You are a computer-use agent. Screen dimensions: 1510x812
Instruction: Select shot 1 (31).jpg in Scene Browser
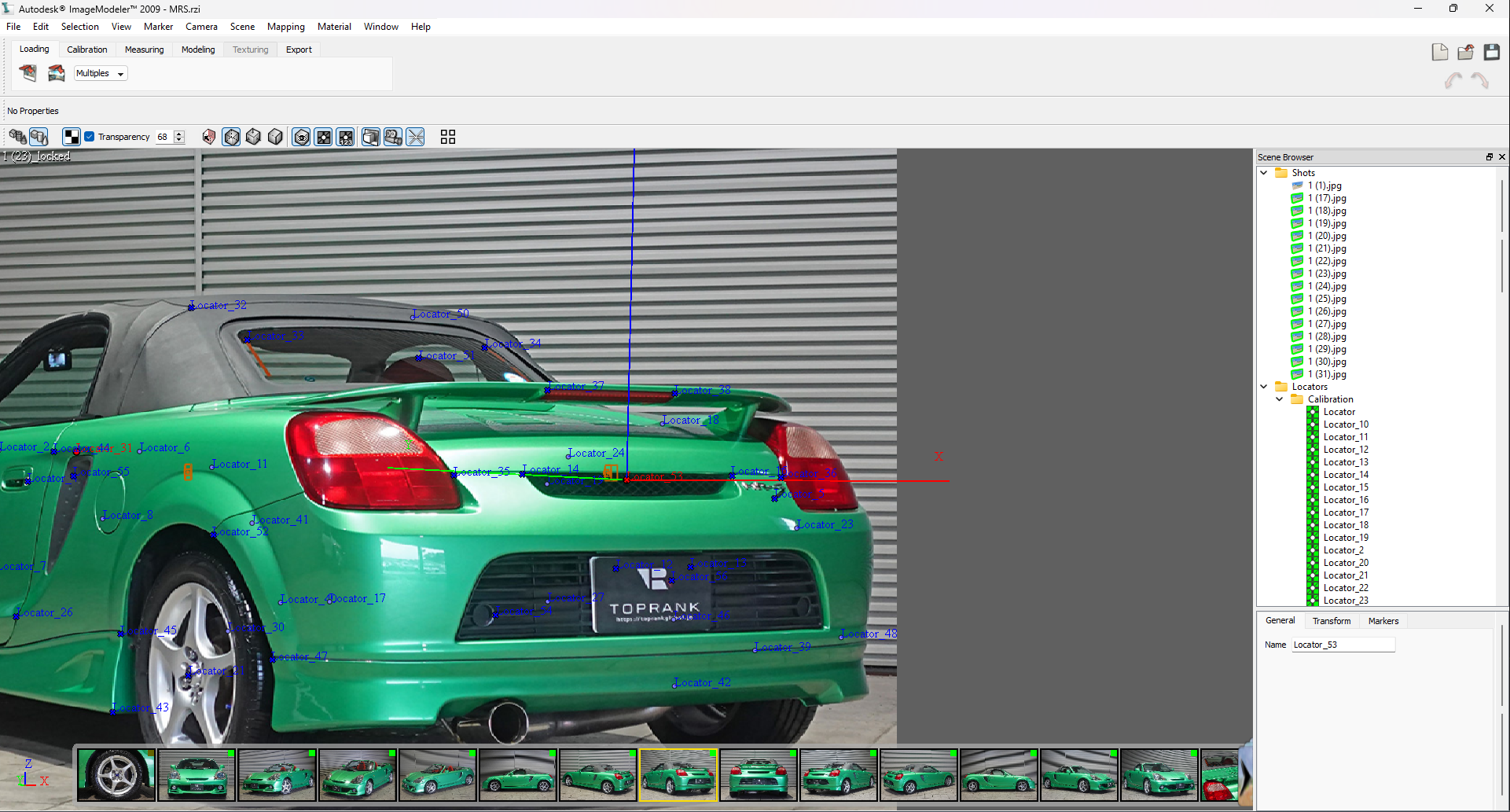pos(1327,374)
